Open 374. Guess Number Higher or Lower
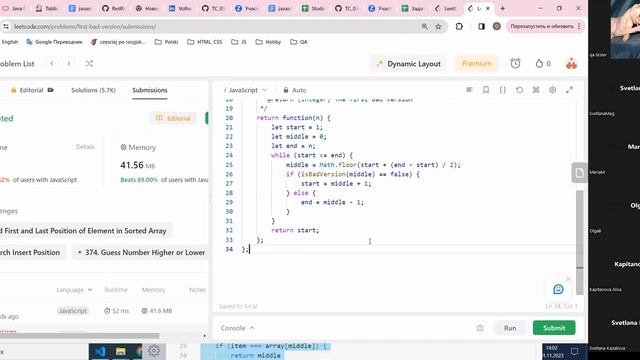This screenshot has height=360, width=640. tap(141, 253)
